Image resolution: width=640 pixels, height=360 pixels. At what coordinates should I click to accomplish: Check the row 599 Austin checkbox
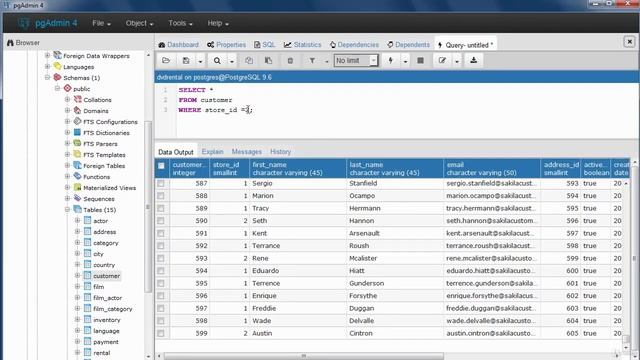pos(161,333)
